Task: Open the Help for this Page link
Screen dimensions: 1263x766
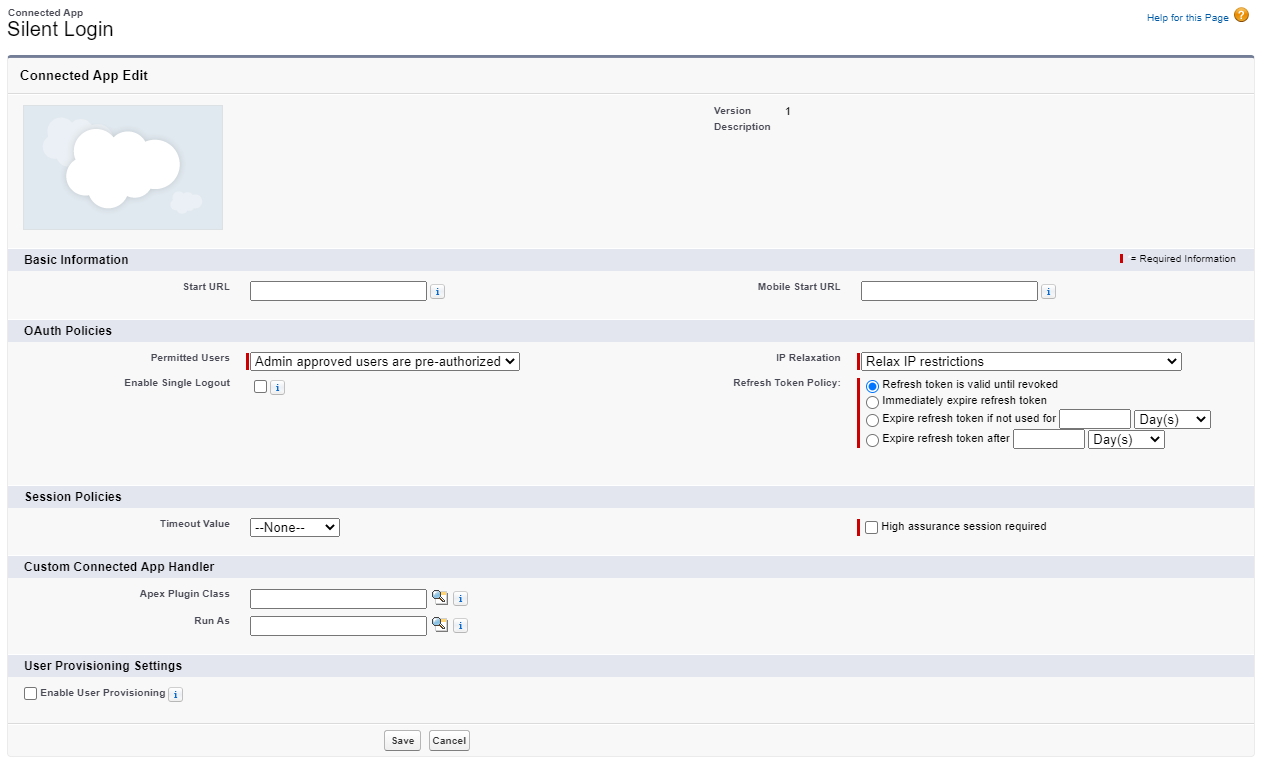Action: (x=1188, y=18)
